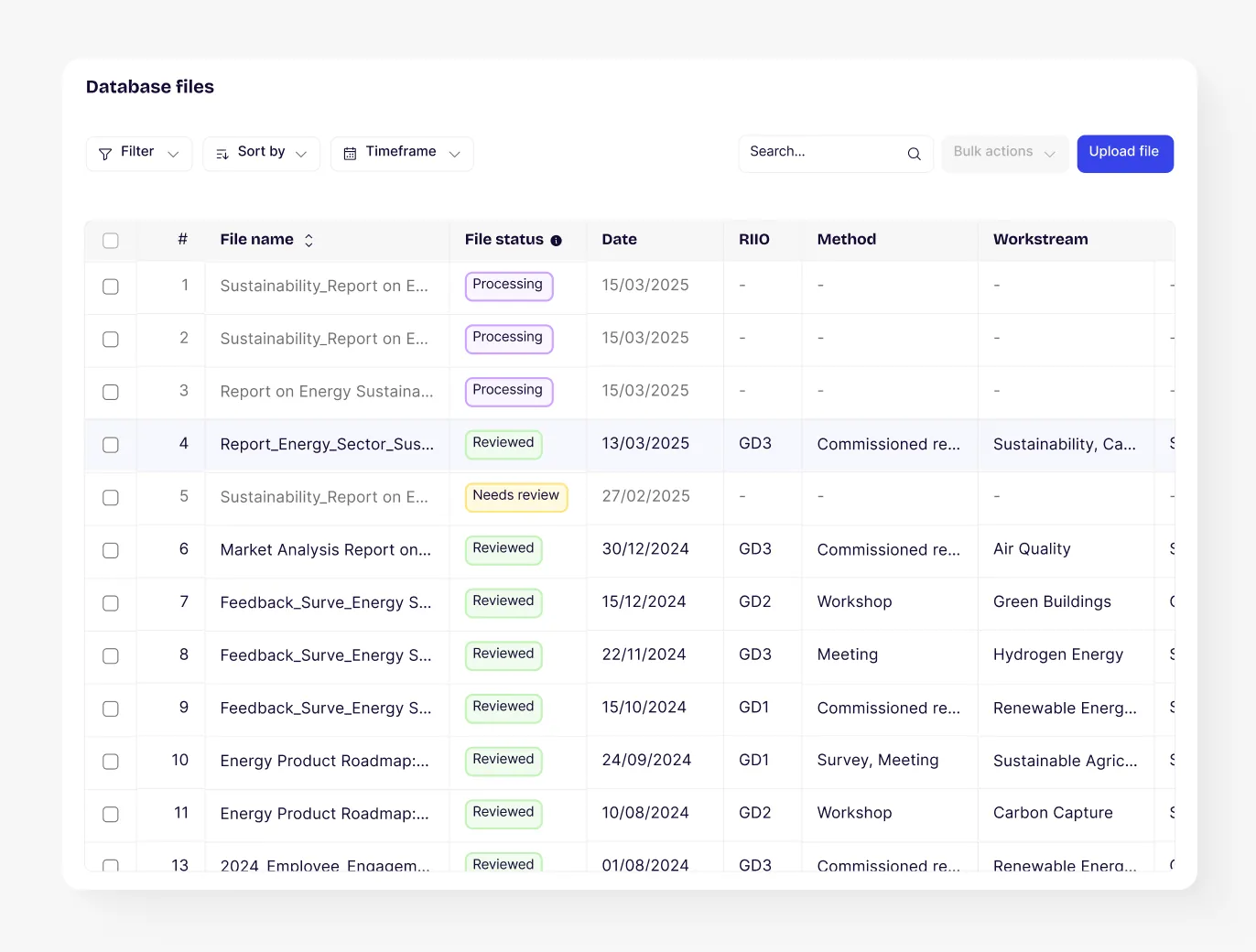This screenshot has width=1256, height=952.
Task: Click the Processing badge in row 1
Action: point(508,286)
